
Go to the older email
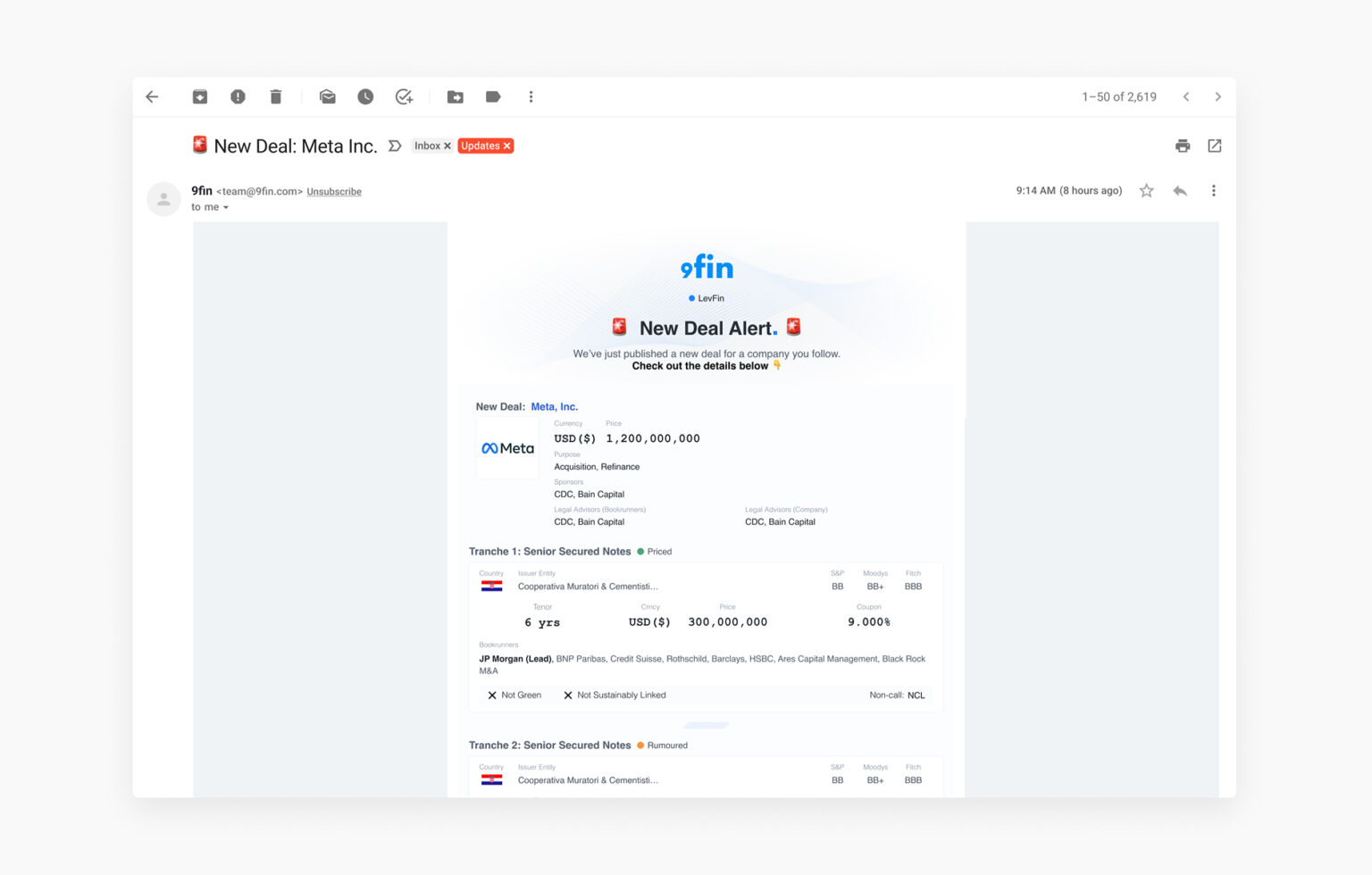pos(1217,96)
